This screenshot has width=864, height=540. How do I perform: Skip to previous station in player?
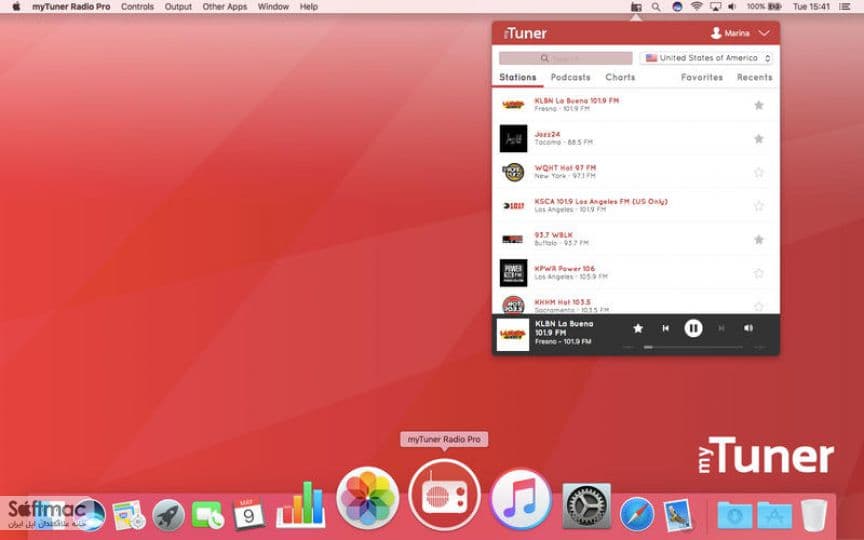(x=666, y=328)
